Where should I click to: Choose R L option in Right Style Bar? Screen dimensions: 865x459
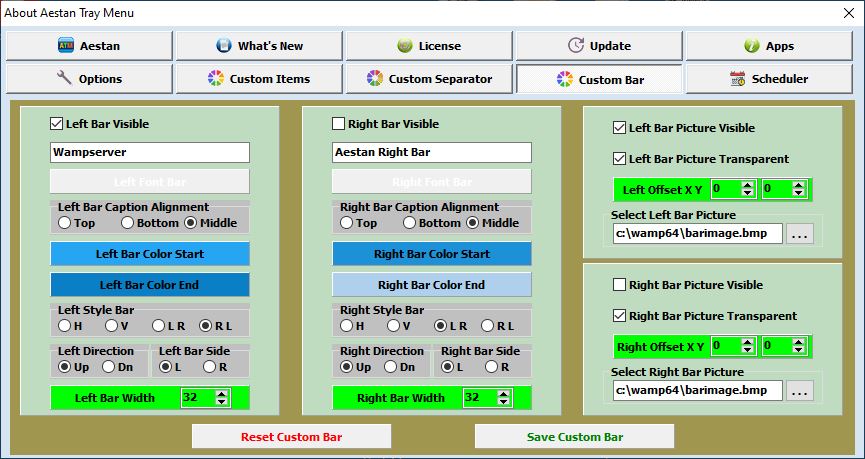[x=488, y=326]
